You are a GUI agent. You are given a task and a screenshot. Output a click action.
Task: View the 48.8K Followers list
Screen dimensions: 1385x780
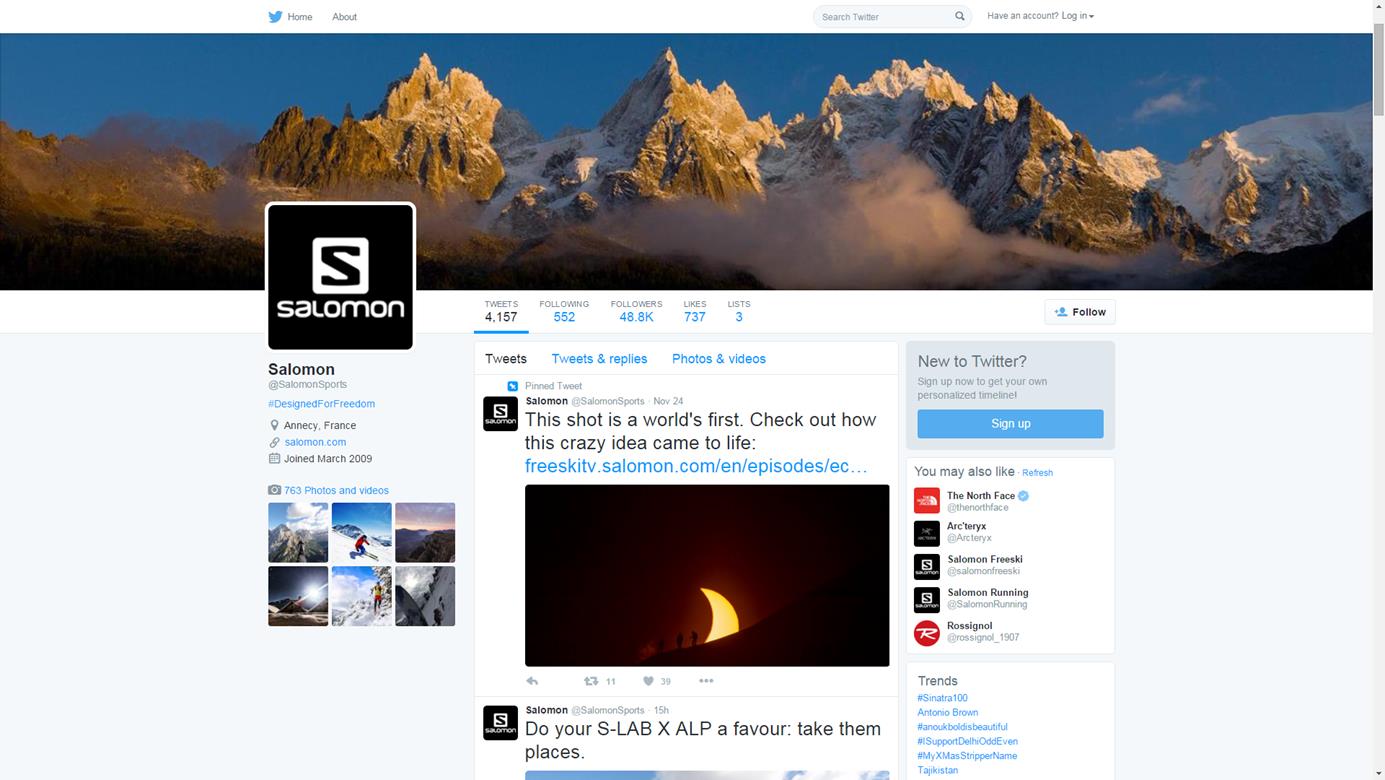click(x=636, y=311)
